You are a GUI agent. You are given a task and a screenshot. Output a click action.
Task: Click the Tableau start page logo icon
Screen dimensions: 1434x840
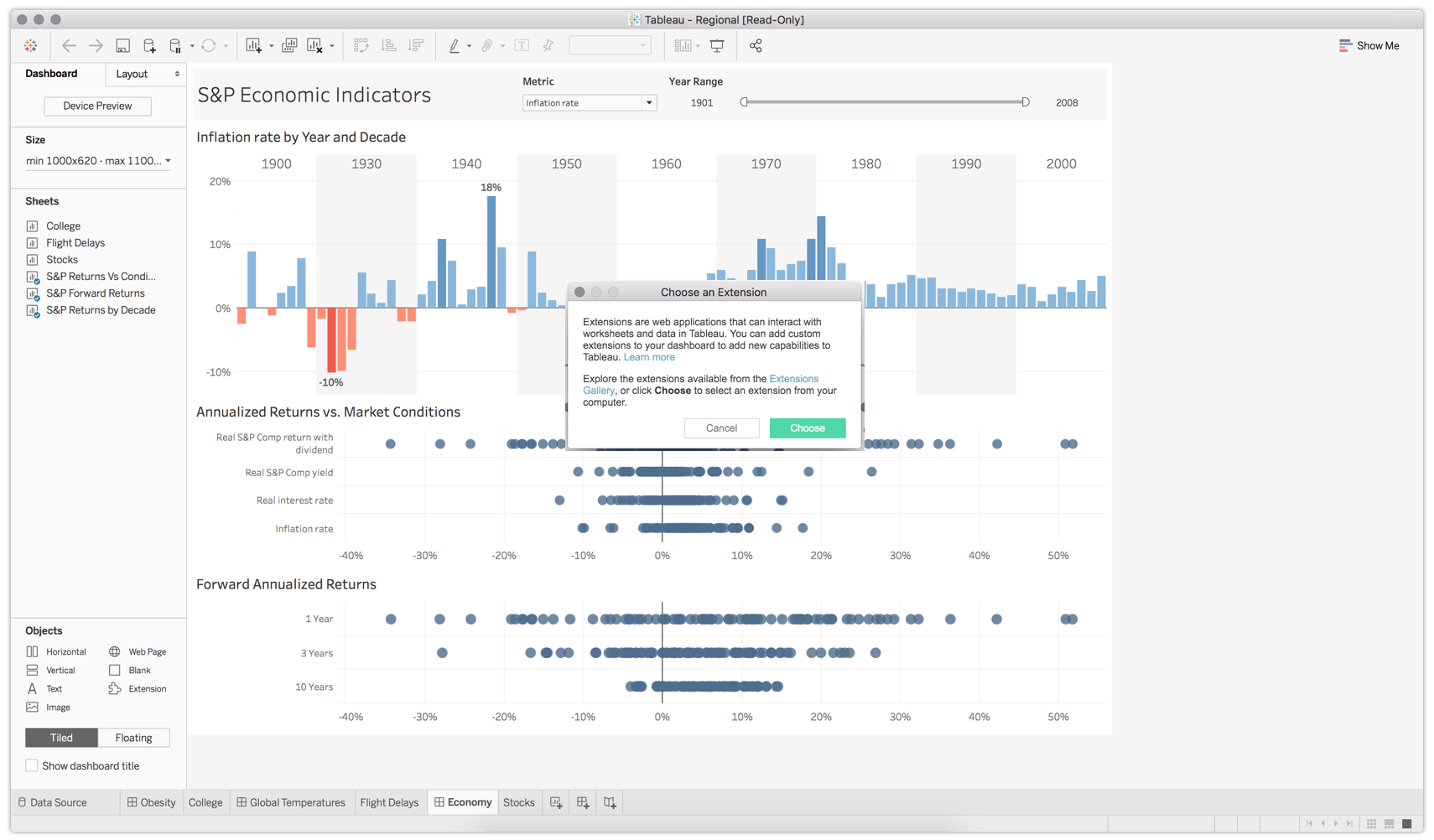(x=31, y=45)
